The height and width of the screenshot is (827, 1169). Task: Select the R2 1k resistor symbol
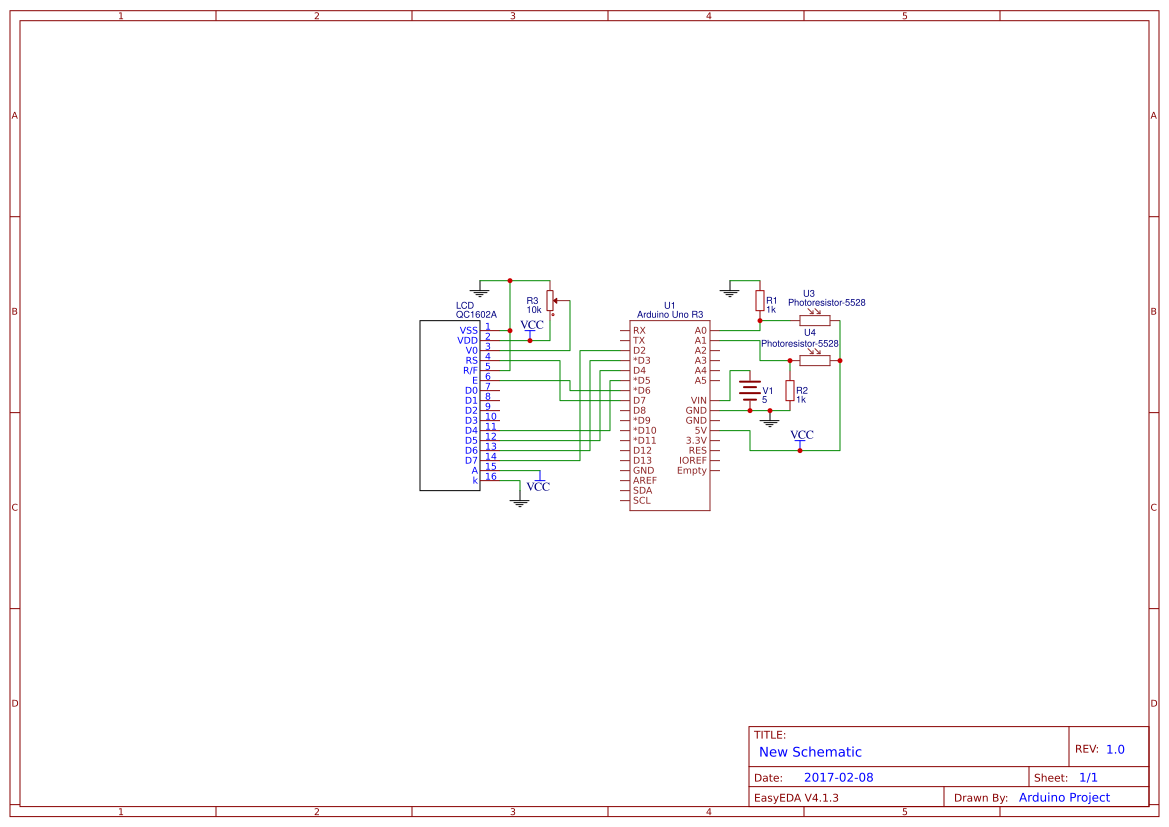pos(790,390)
